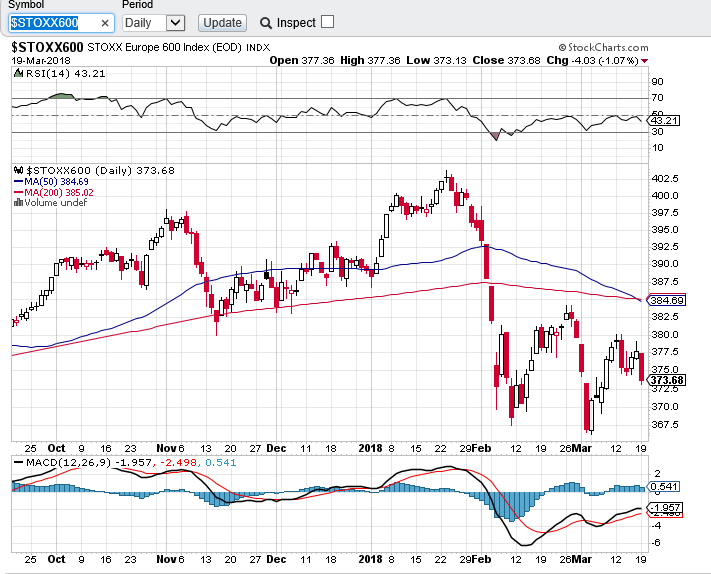Viewport: 711px width, 574px height.
Task: Click the red down-arrow next to Chg value
Action: (644, 61)
